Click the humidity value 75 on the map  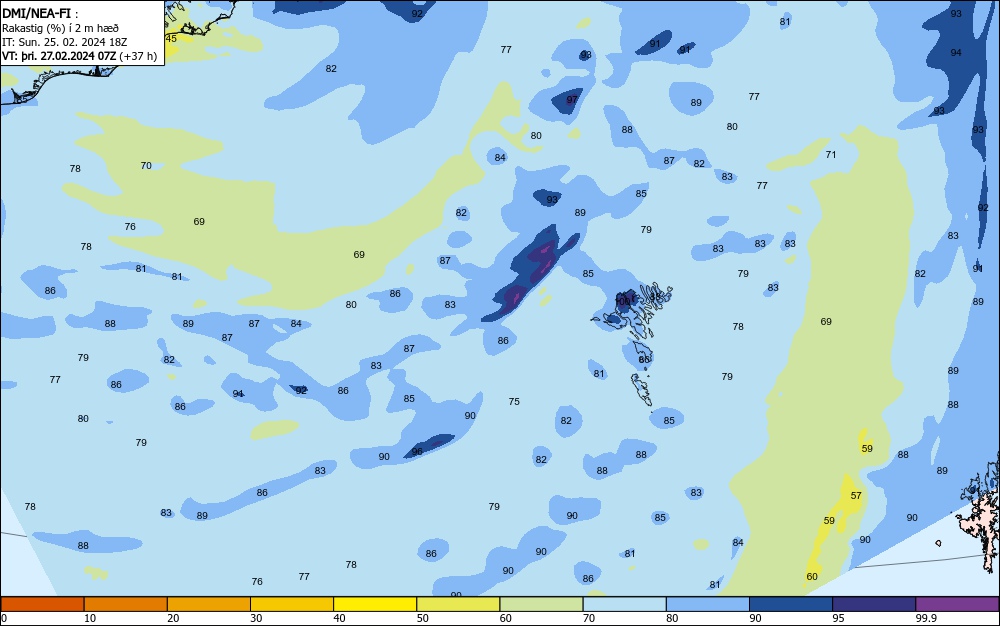514,401
